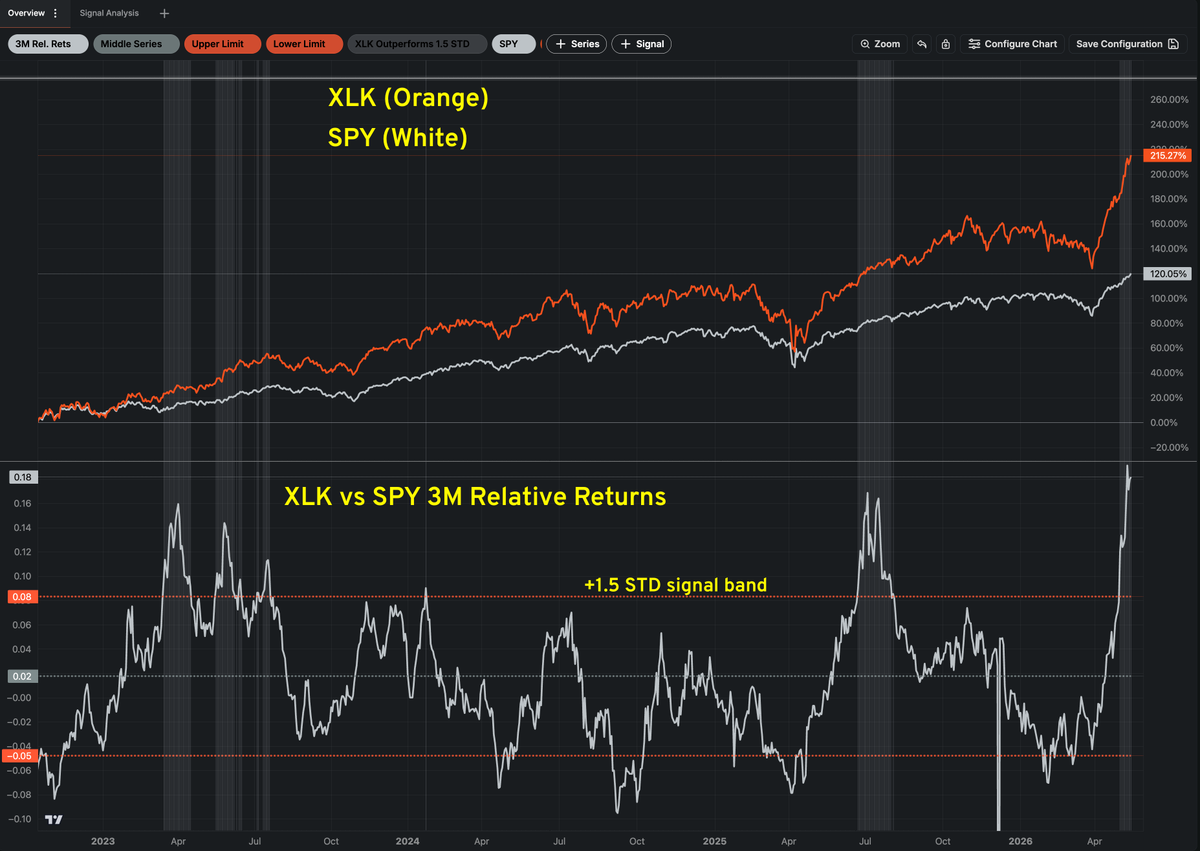Toggle the Middle Series pill
This screenshot has height=851, width=1200.
tap(135, 44)
